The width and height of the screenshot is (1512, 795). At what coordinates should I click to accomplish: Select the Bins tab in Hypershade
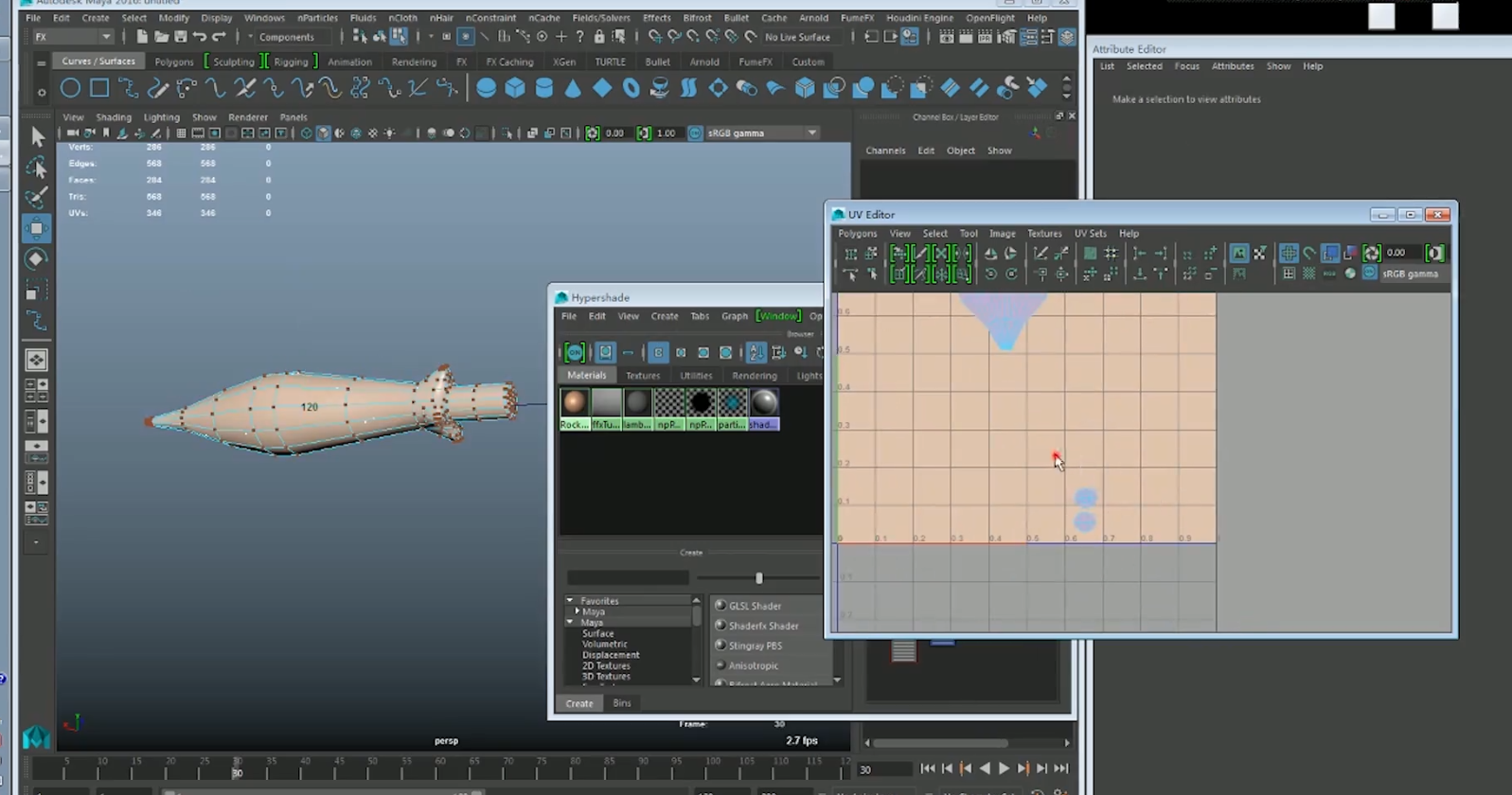(x=622, y=703)
